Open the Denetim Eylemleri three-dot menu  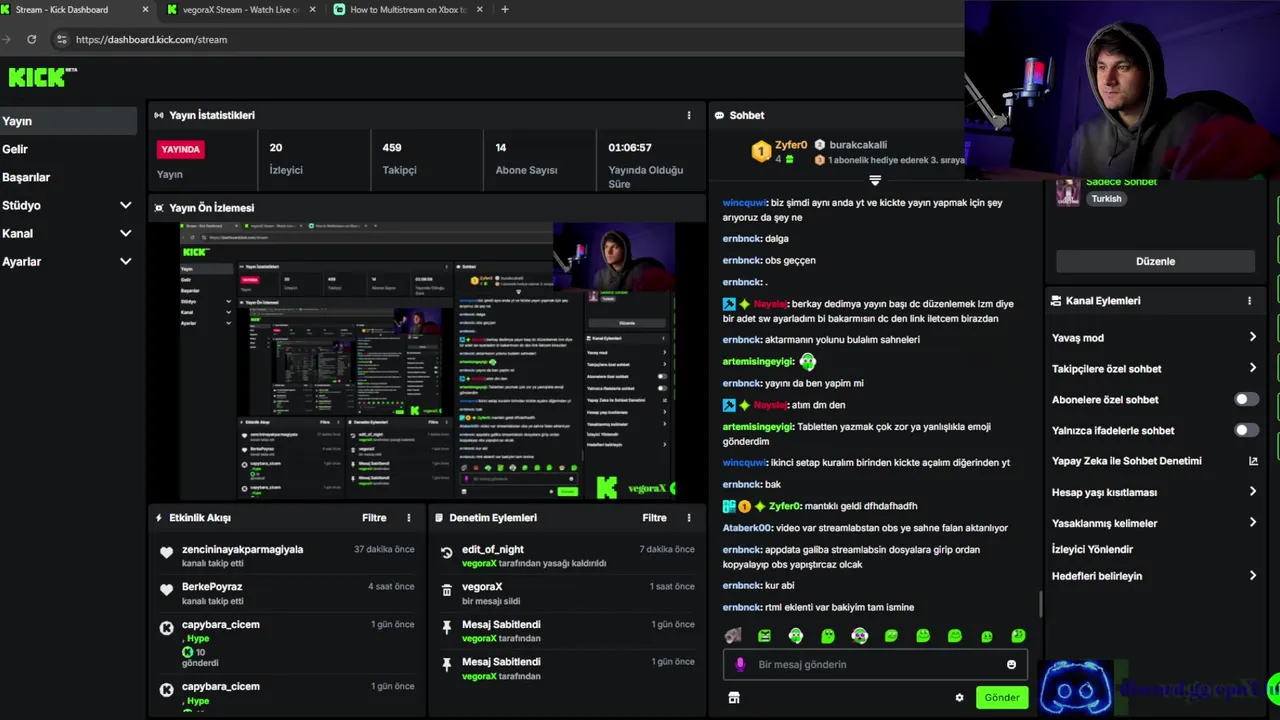click(688, 518)
